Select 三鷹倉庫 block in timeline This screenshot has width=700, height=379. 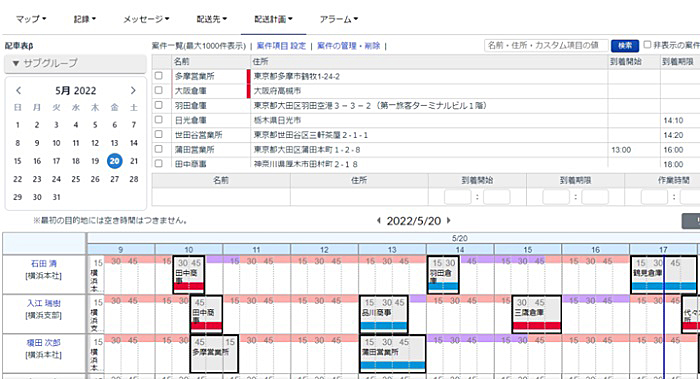pos(537,314)
